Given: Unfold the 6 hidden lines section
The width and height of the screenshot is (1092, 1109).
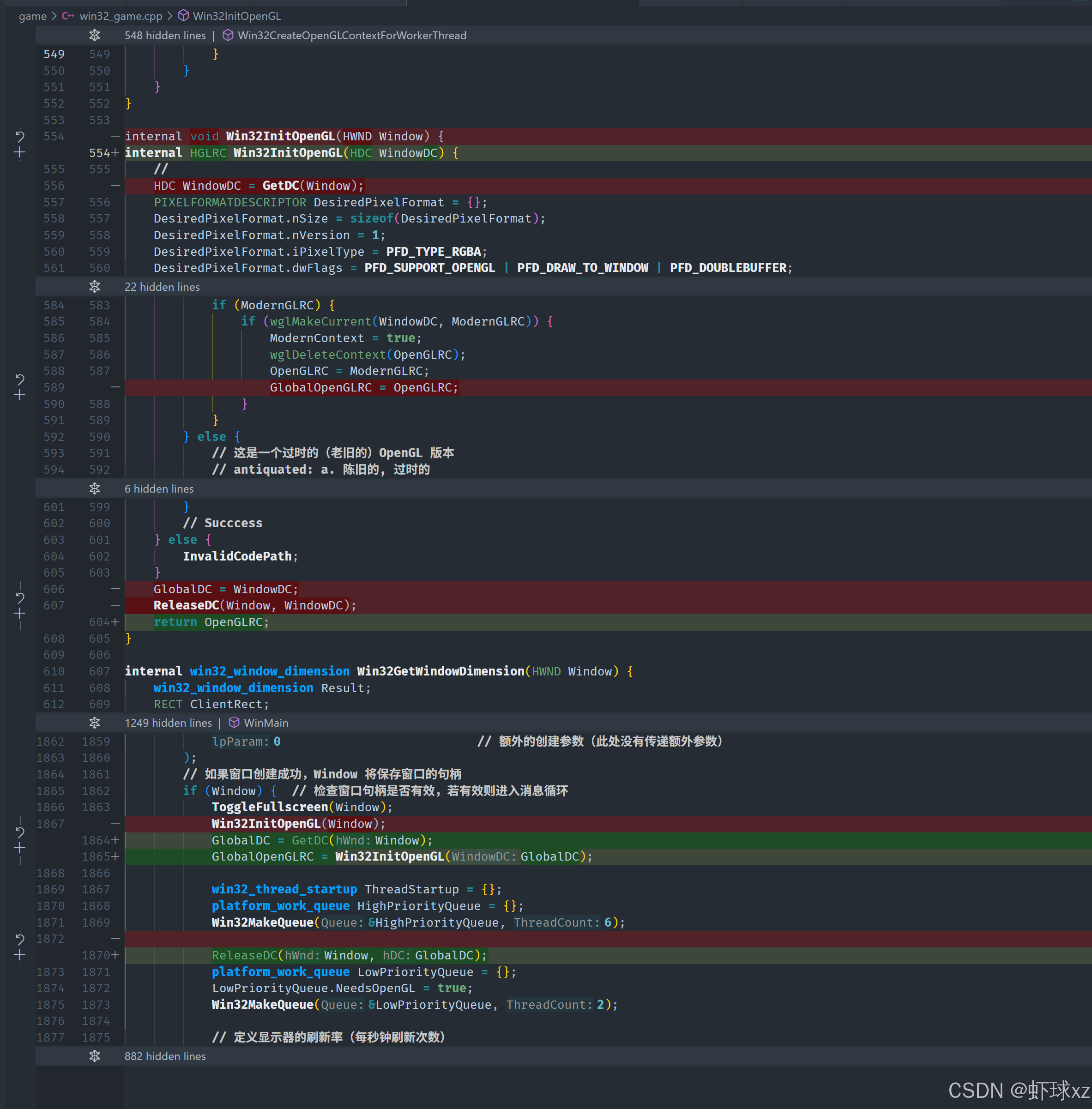Looking at the screenshot, I should [95, 488].
